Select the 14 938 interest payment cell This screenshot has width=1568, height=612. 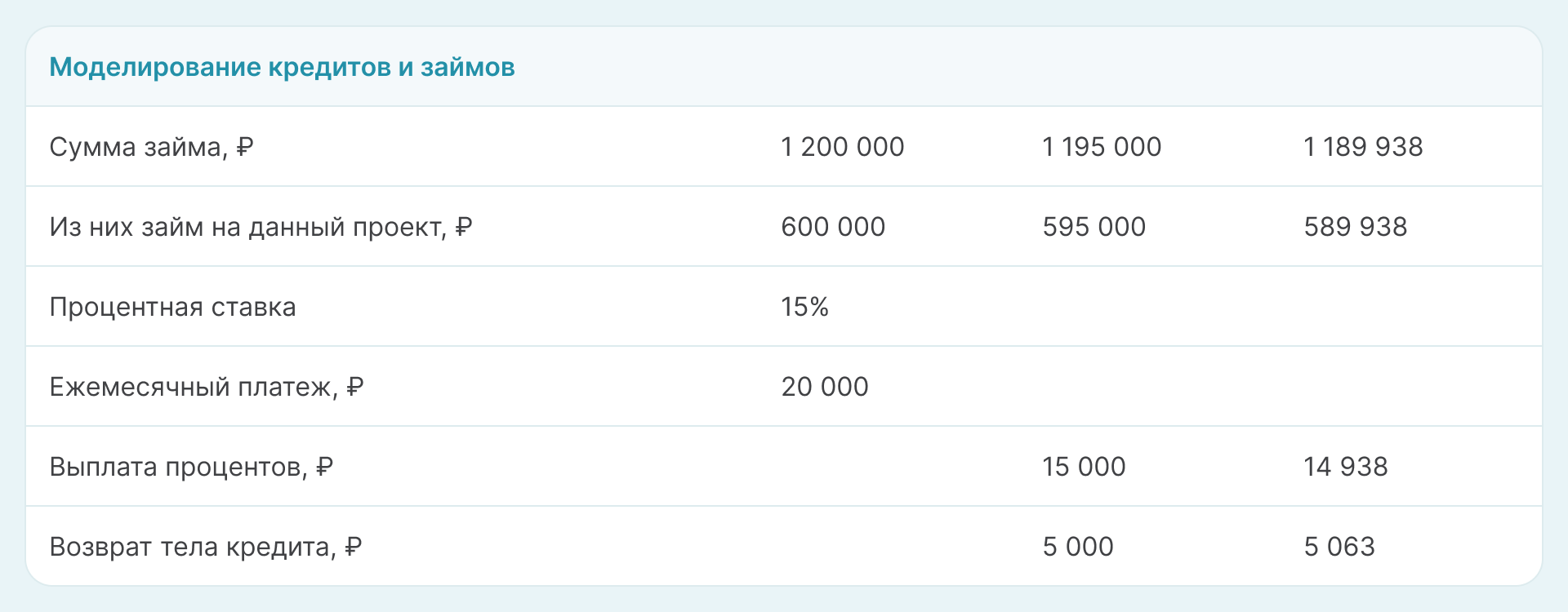tap(1345, 467)
